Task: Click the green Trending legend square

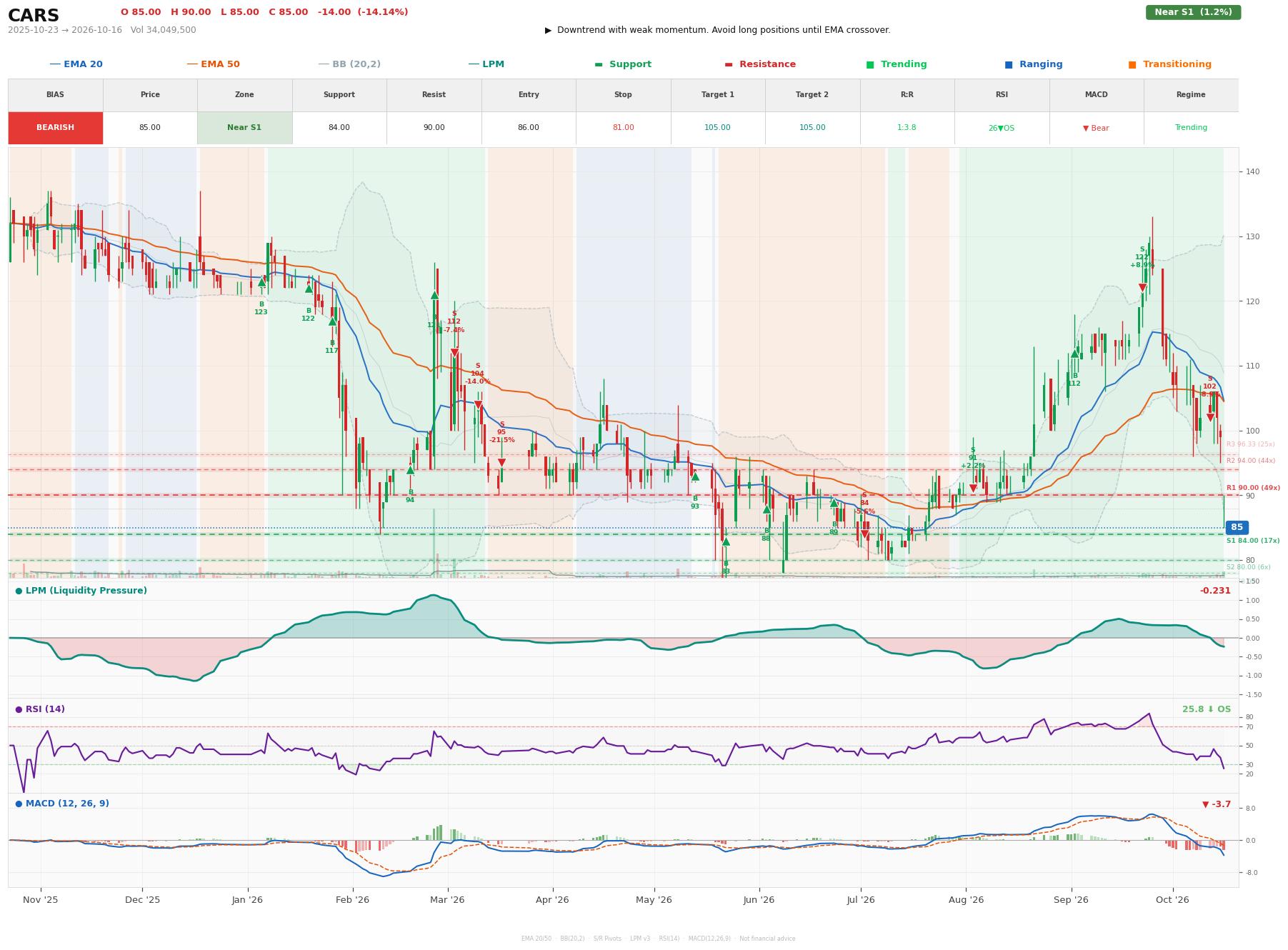Action: (870, 64)
